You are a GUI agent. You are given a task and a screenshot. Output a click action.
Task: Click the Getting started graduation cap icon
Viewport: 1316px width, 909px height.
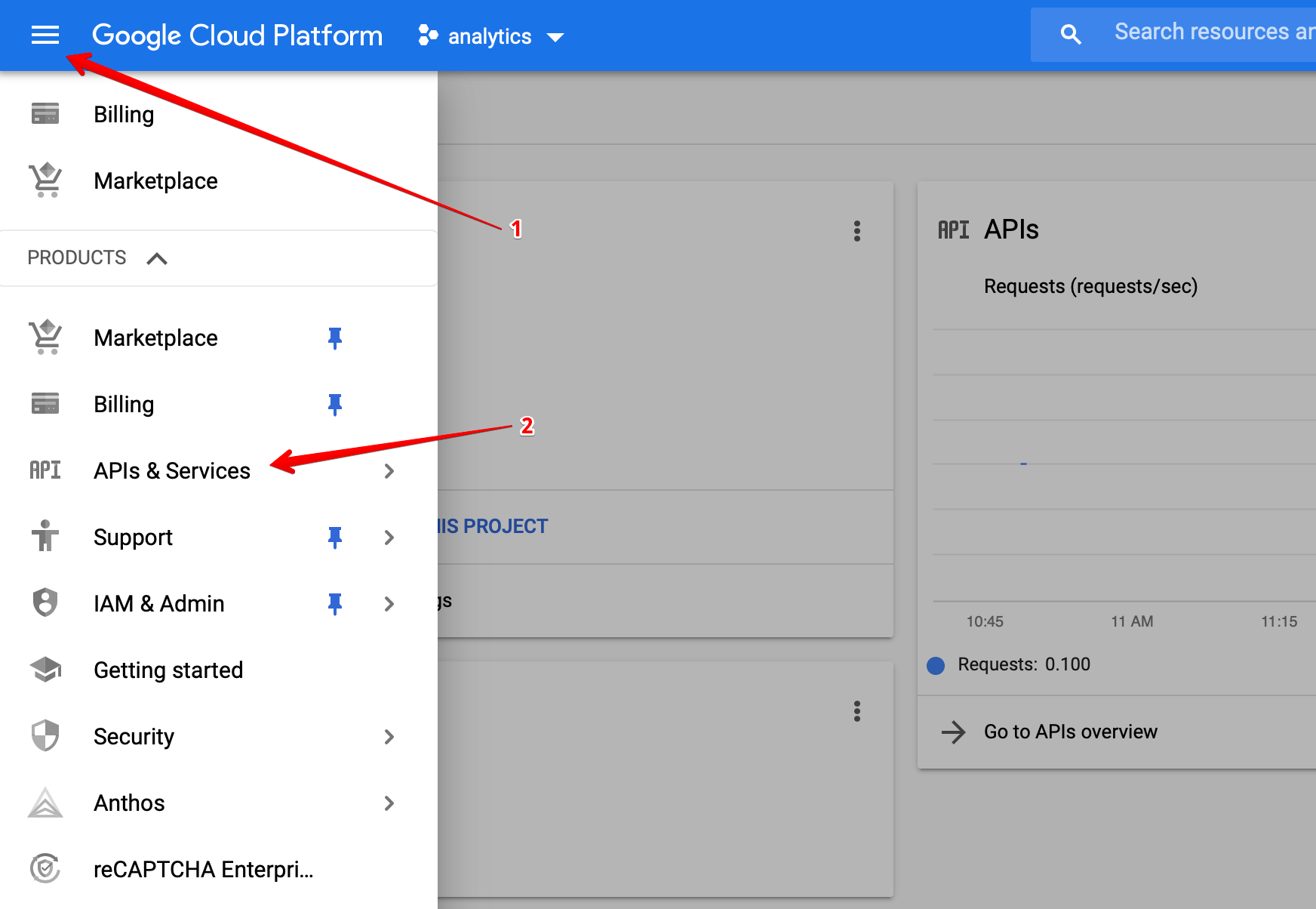[x=45, y=670]
